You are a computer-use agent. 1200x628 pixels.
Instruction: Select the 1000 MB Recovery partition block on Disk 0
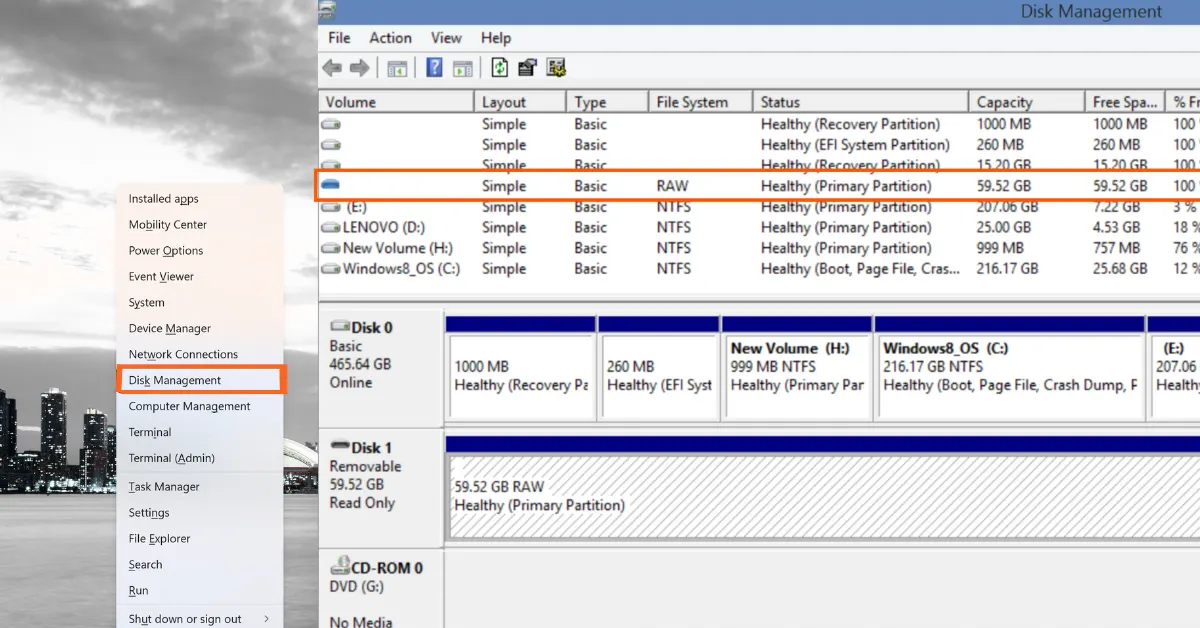click(x=520, y=367)
